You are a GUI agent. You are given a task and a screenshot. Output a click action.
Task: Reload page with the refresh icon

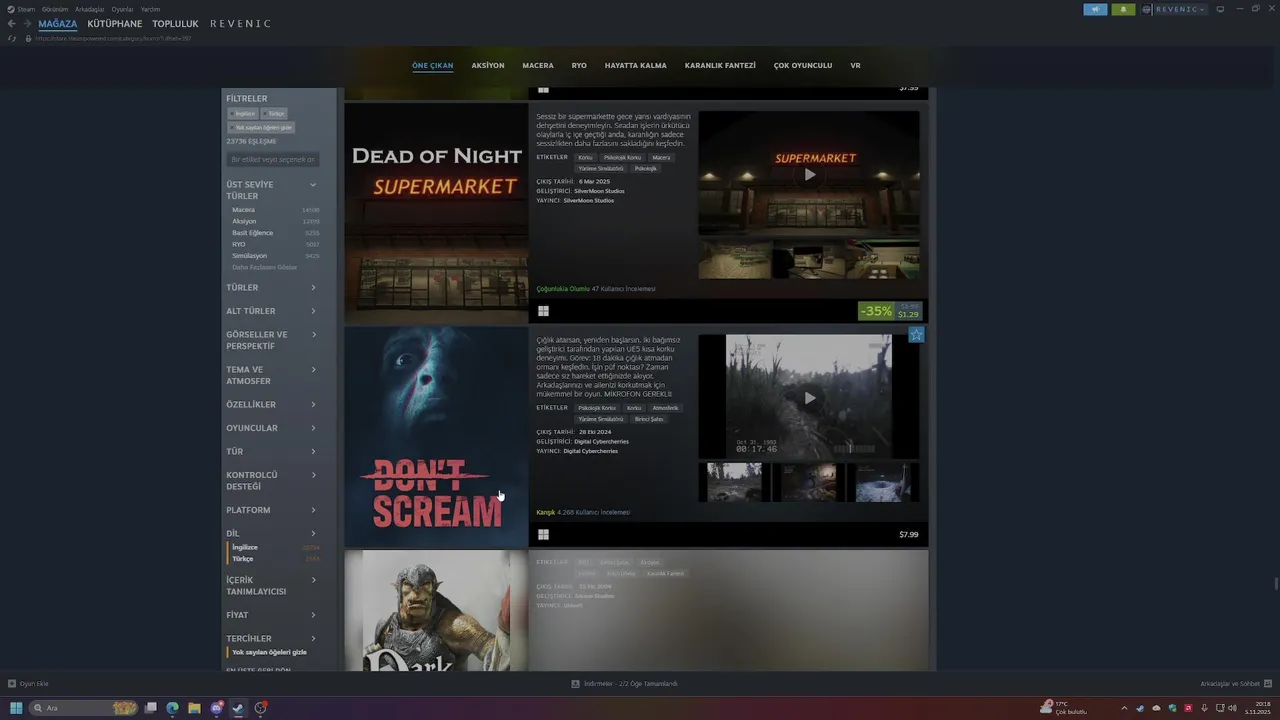click(x=12, y=38)
